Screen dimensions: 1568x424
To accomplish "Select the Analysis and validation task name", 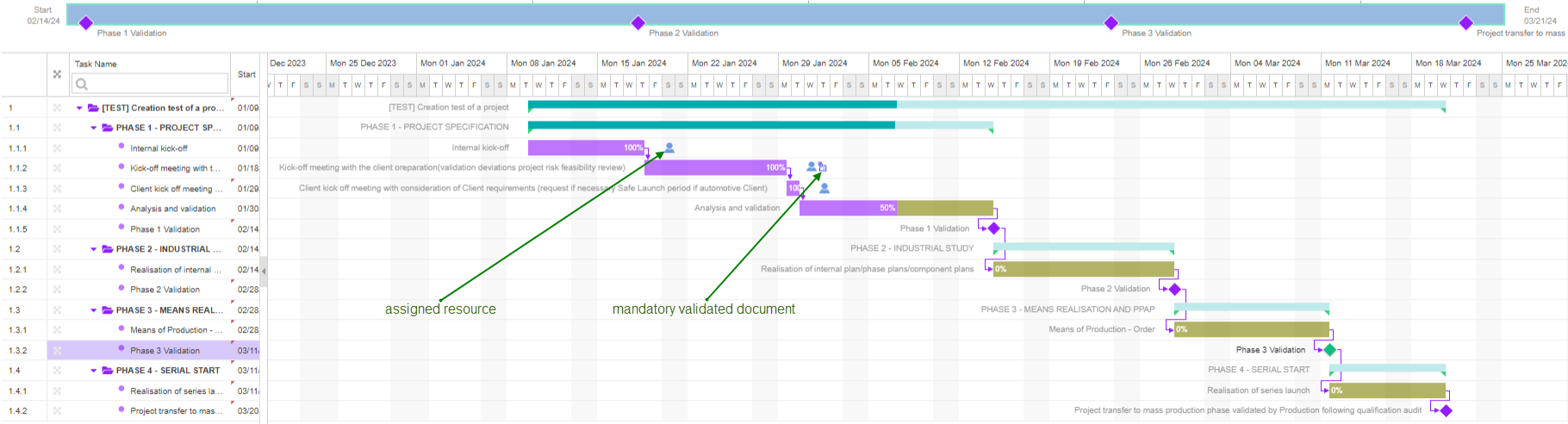I will [172, 209].
